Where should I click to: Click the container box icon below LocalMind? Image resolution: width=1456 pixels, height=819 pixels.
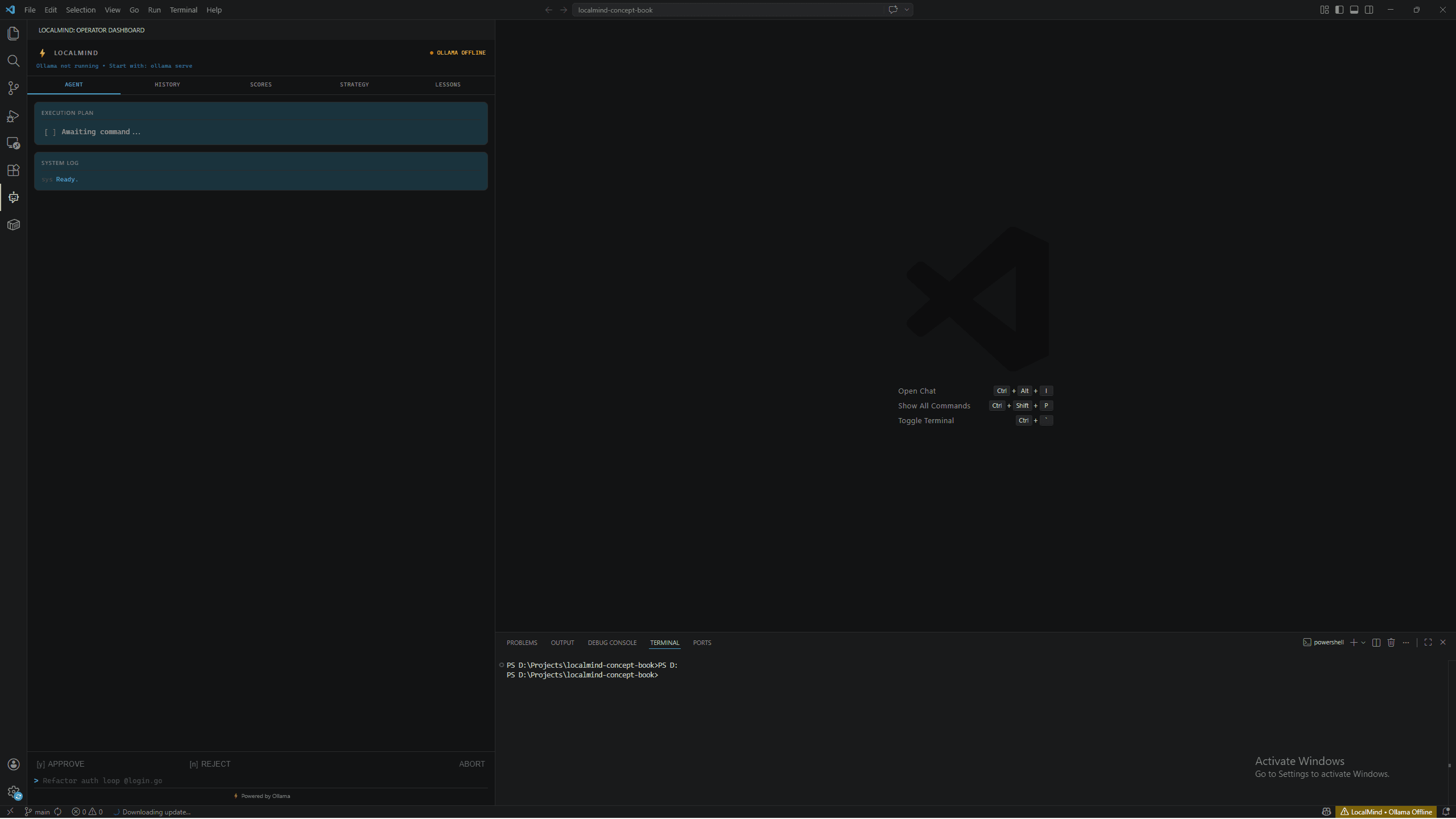point(13,225)
